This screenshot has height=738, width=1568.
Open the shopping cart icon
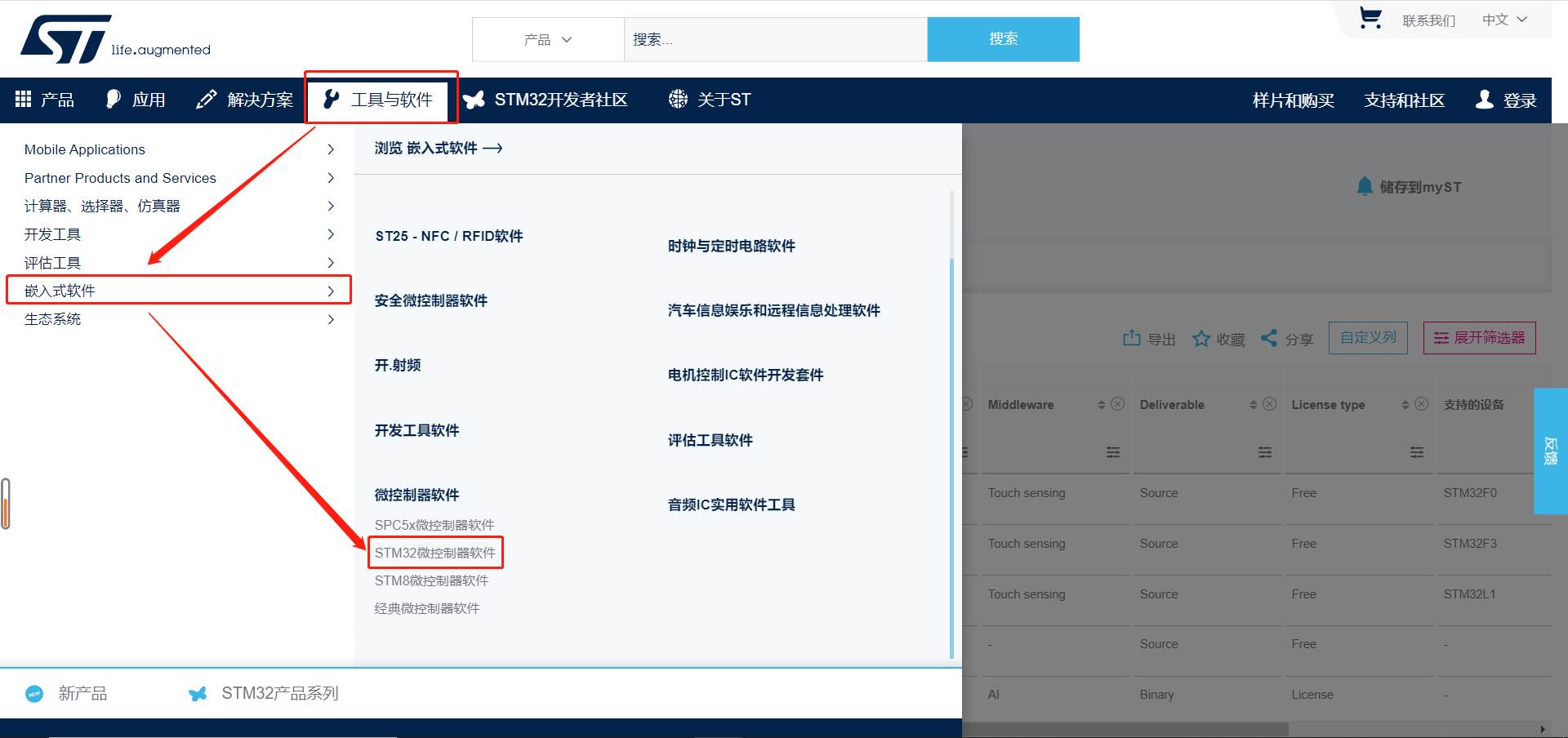[x=1370, y=18]
